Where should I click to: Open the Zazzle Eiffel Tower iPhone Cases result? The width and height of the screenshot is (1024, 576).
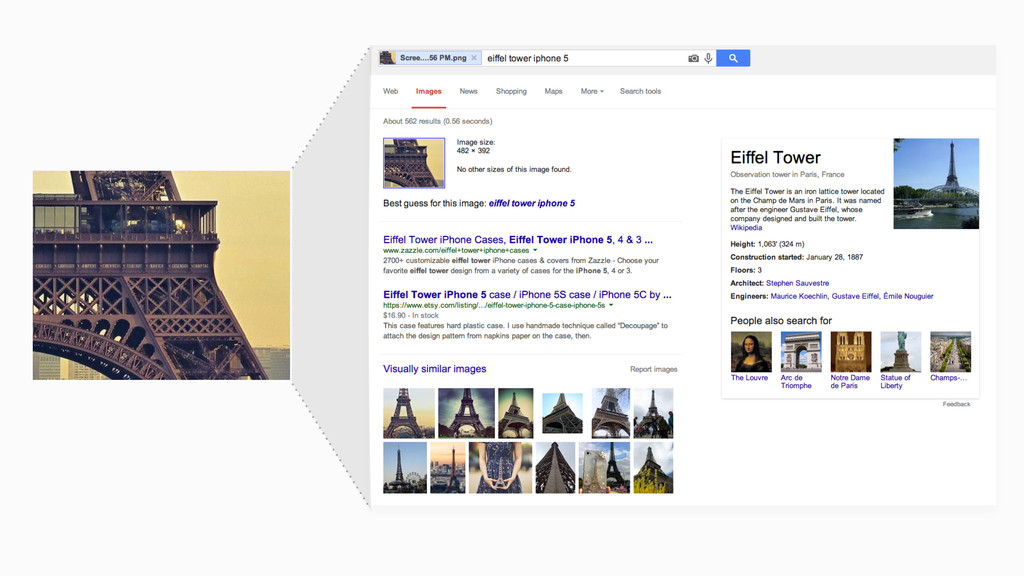518,240
